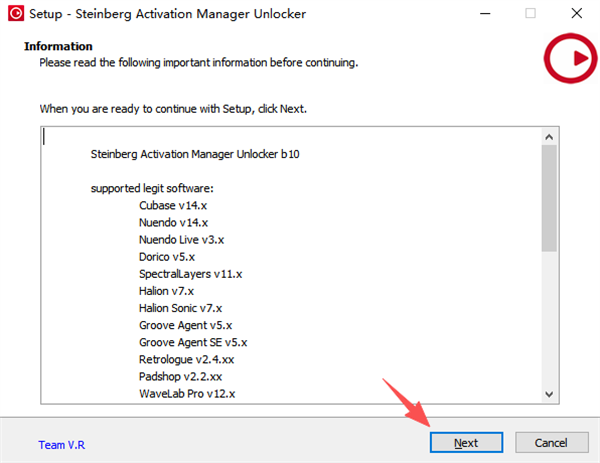This screenshot has width=600, height=463.
Task: Click the Nuendo Live v3.x line
Action: [182, 239]
